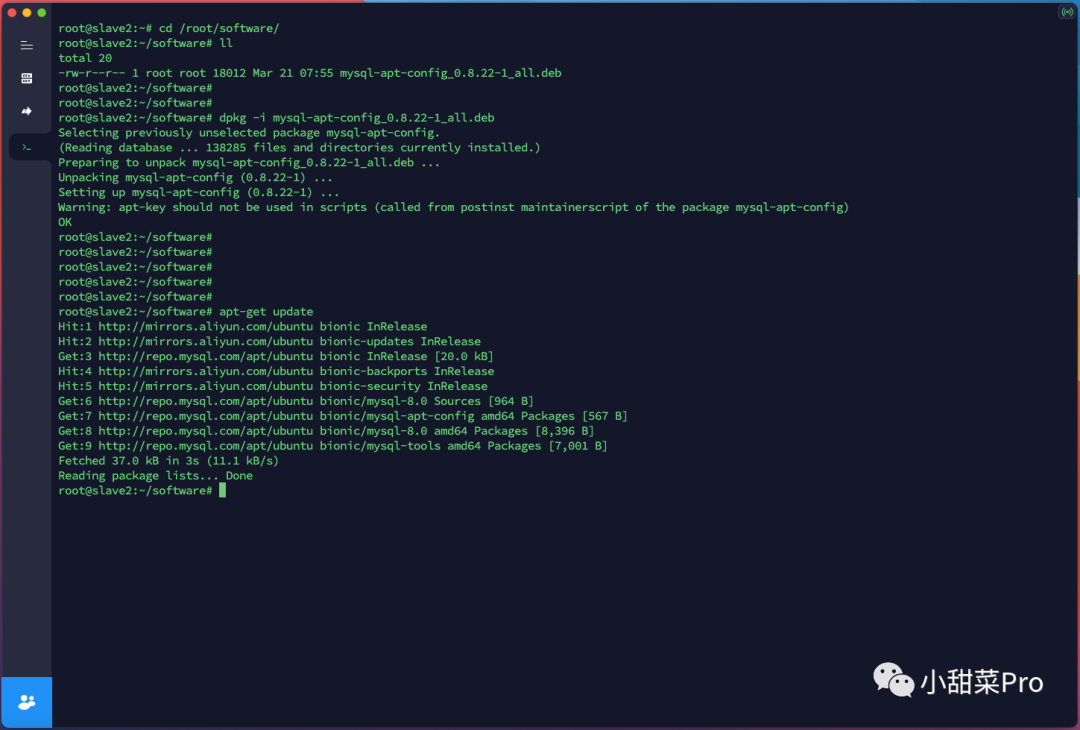Screen dimensions: 1080x730
Task: Open the port forwarding arrow icon
Action: pos(27,111)
